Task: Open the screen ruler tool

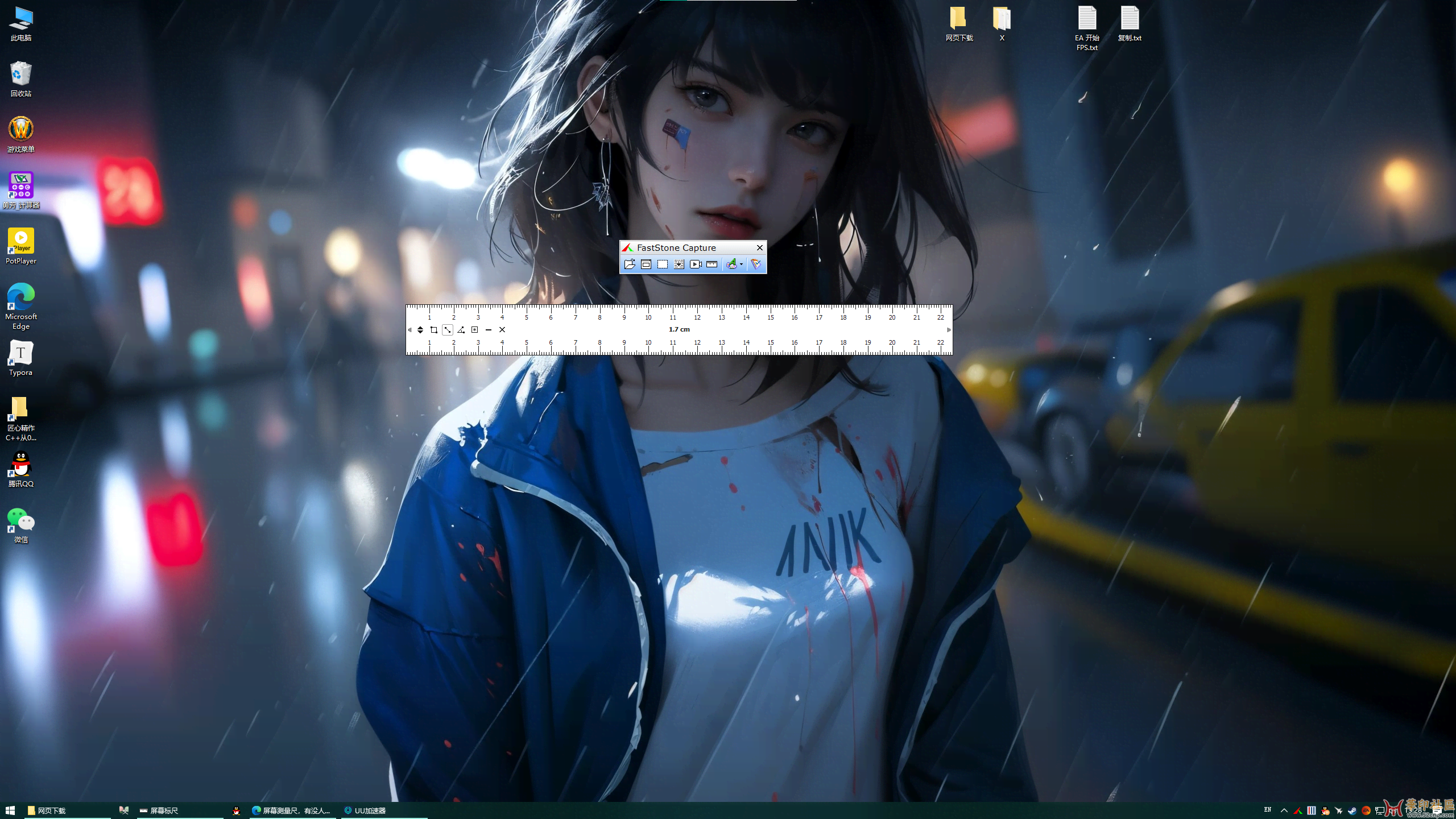Action: click(x=712, y=264)
